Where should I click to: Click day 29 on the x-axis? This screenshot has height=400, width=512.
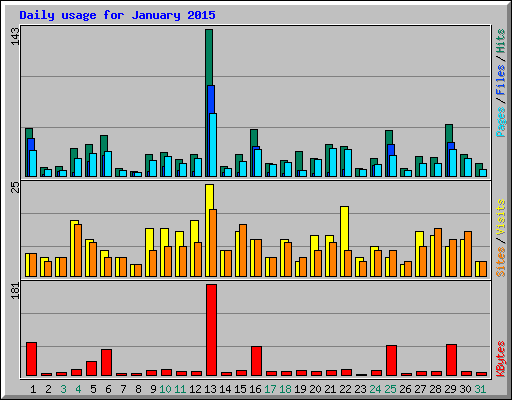(450, 389)
